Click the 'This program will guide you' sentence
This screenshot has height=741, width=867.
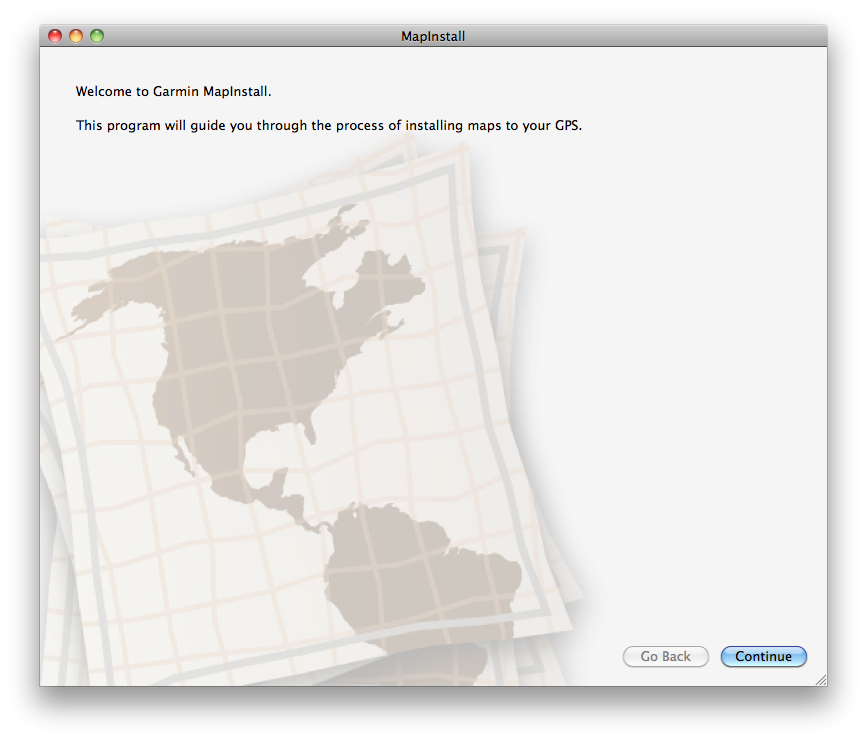click(329, 126)
